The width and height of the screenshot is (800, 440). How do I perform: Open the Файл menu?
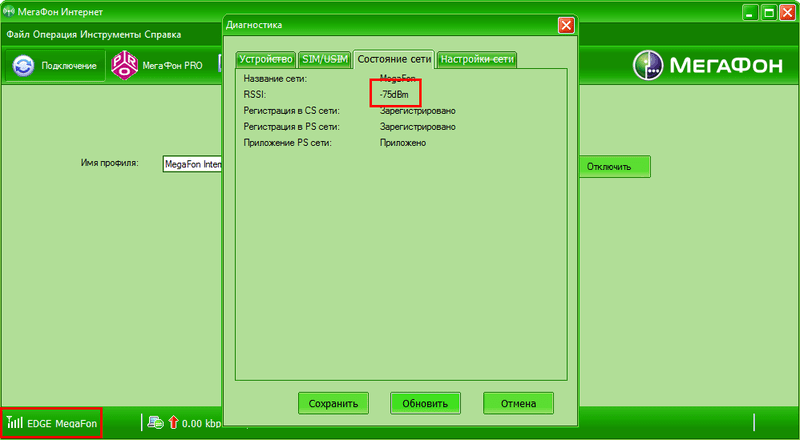pos(18,35)
